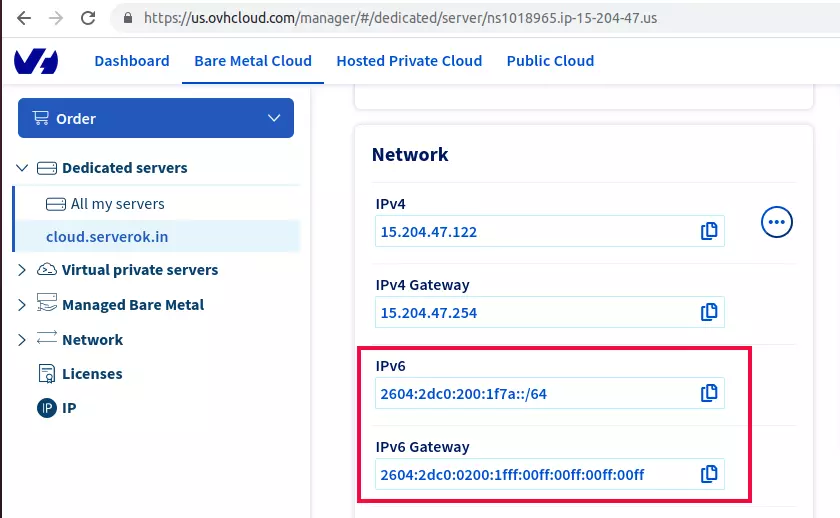Click the round IP badge icon

47,408
